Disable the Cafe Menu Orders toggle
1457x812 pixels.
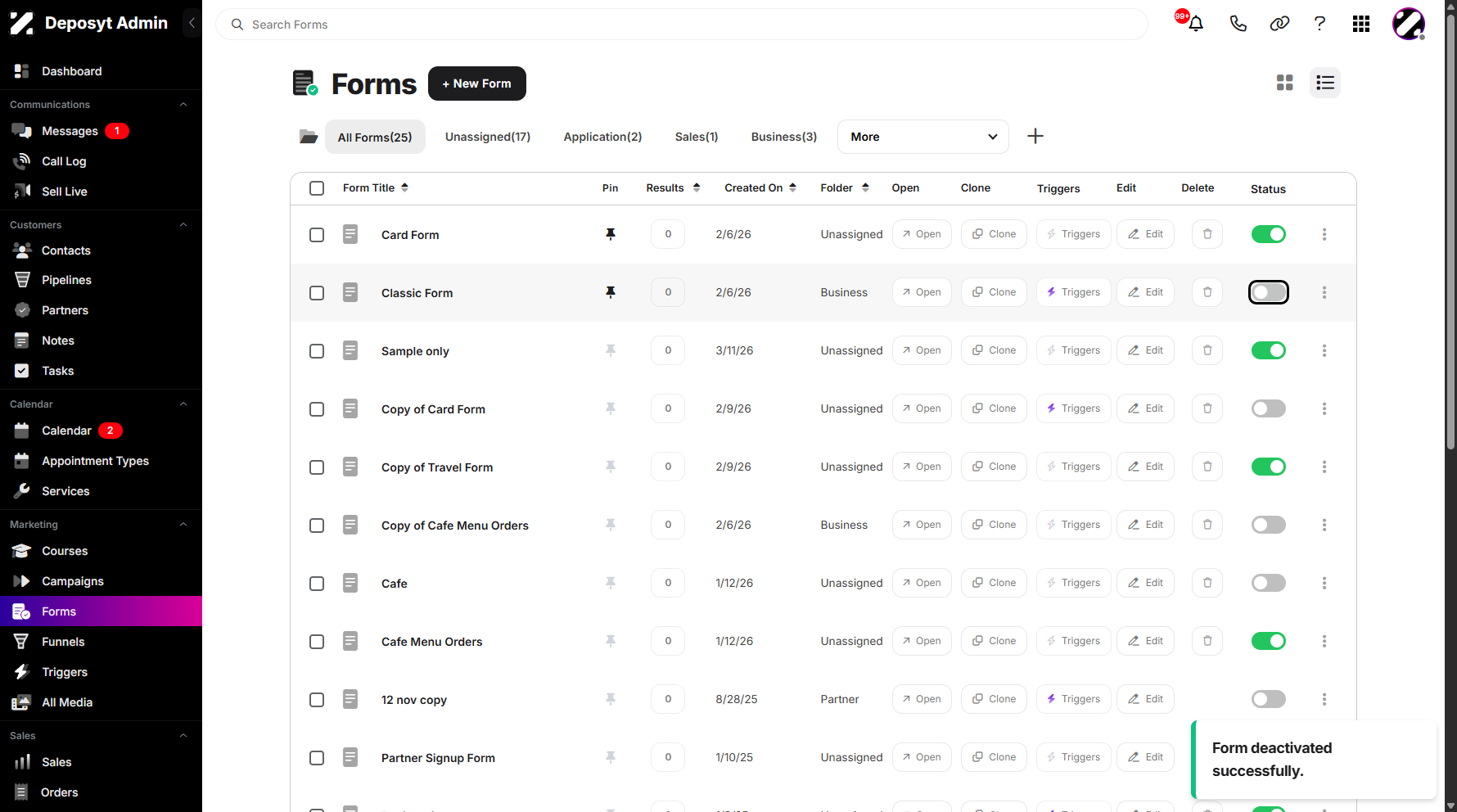1269,641
